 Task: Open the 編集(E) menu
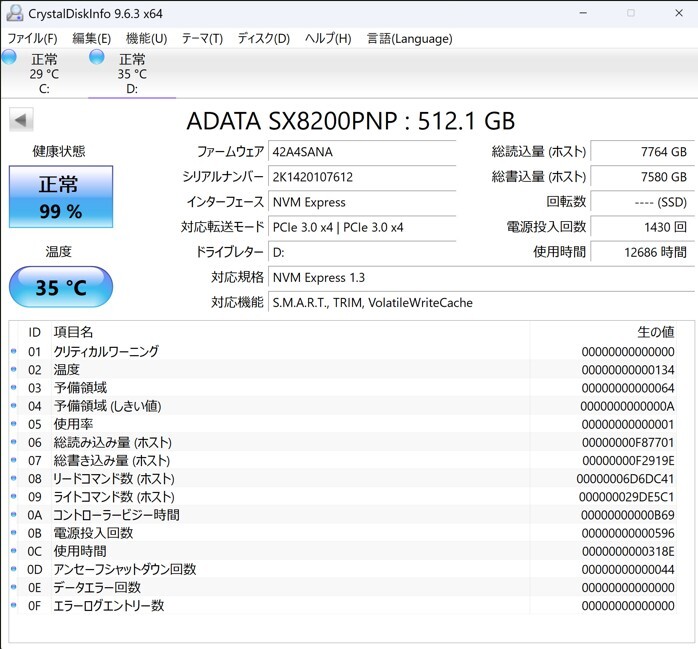tap(92, 39)
